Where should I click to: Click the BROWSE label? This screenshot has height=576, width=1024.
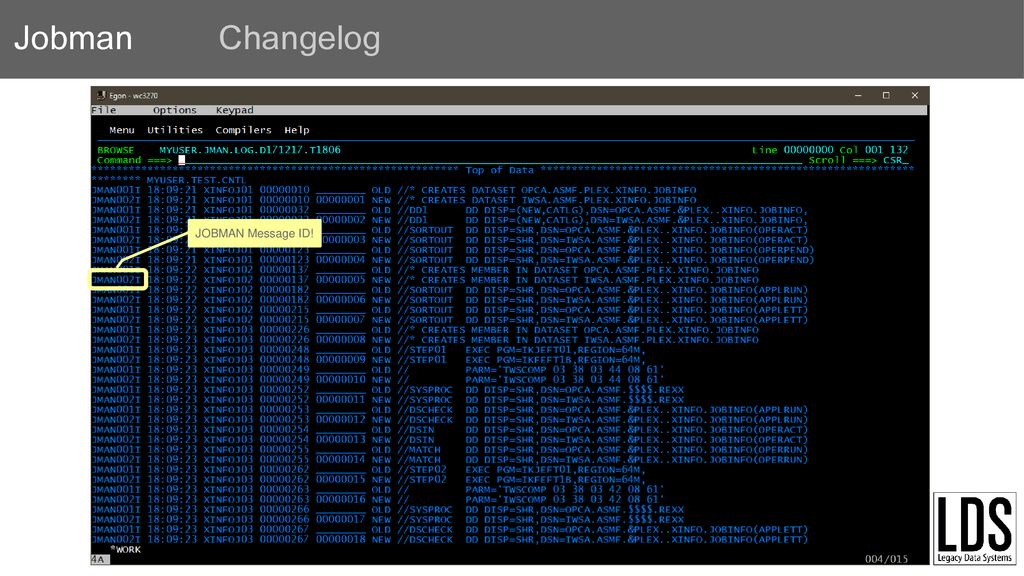[x=116, y=150]
